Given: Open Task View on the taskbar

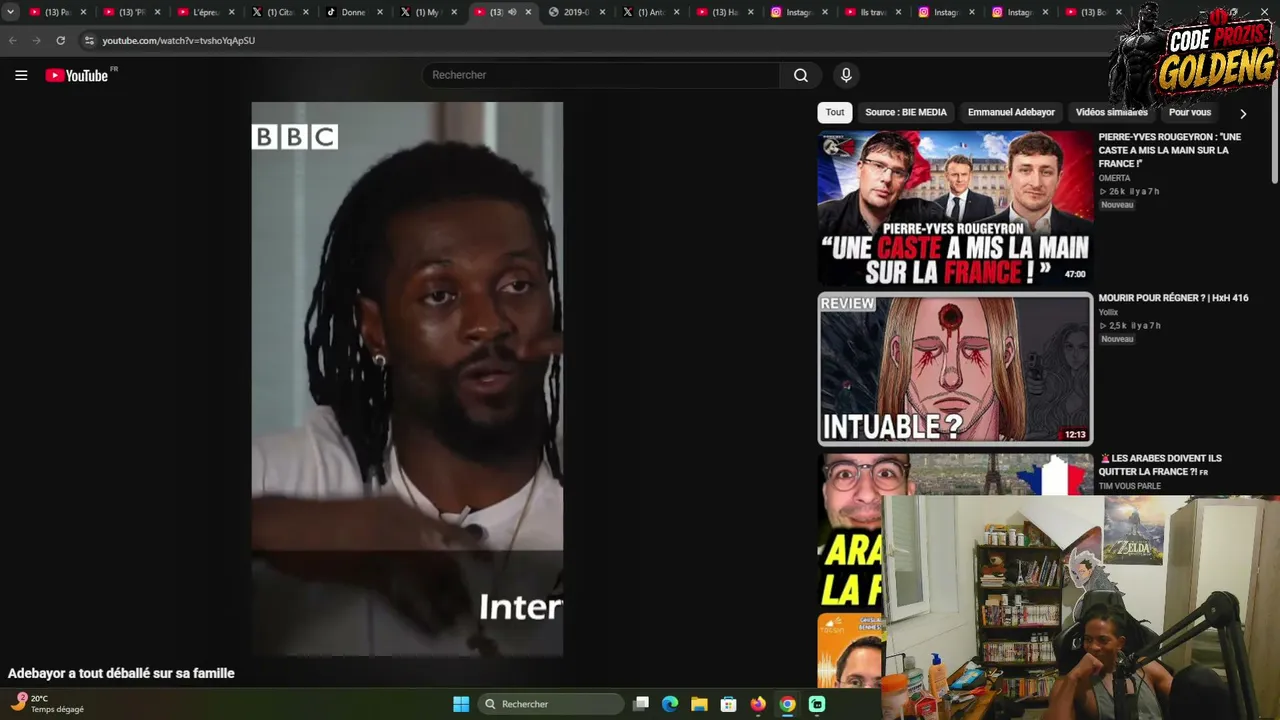Looking at the screenshot, I should [641, 704].
